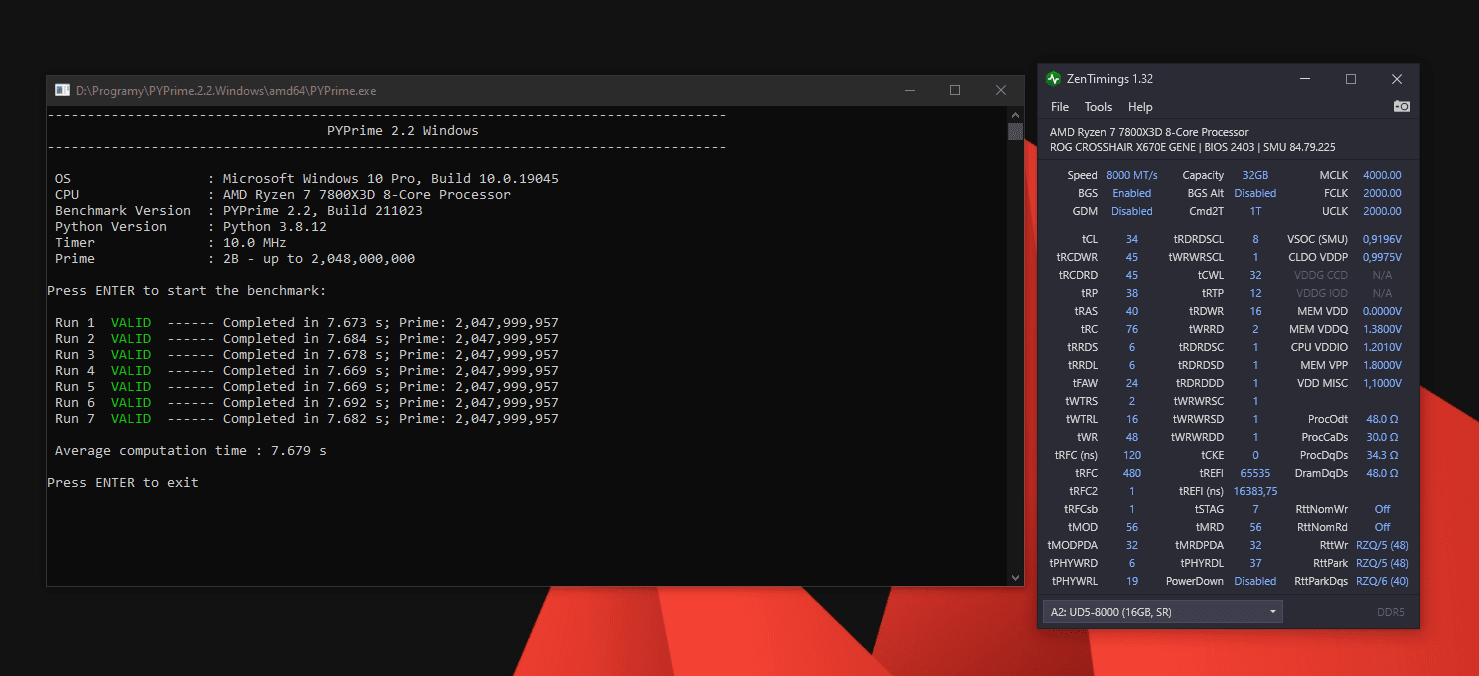This screenshot has width=1479, height=676.
Task: Click the ProcCaDs value '30.0 Ω'
Action: (x=1382, y=437)
